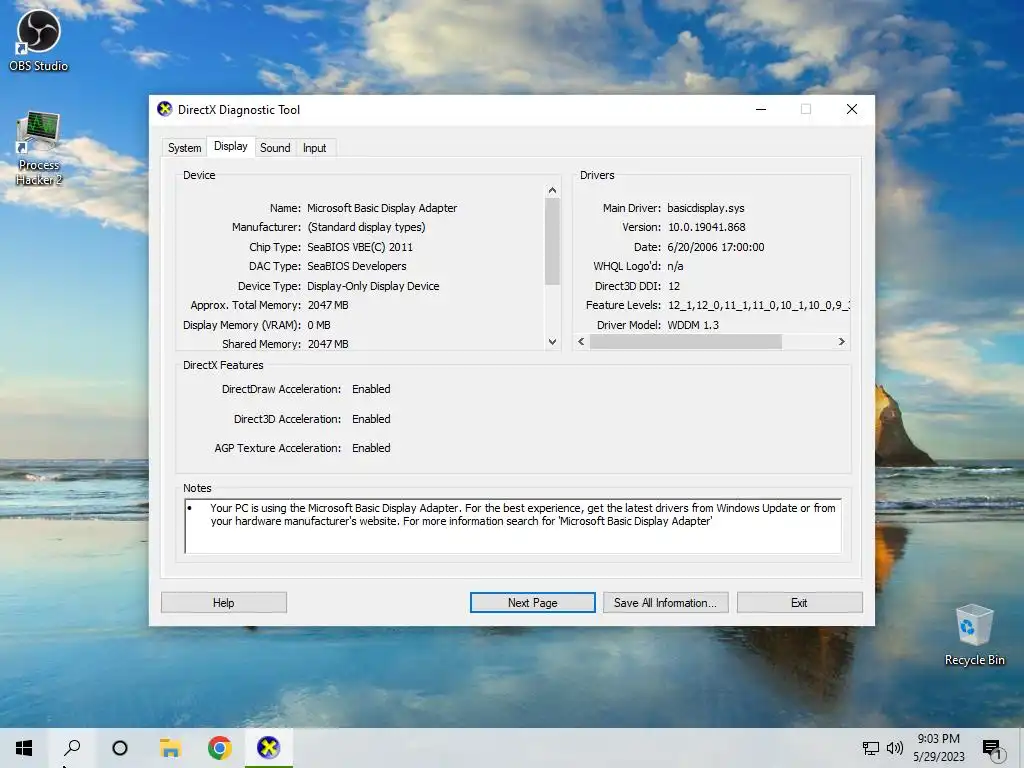1024x768 pixels.
Task: Click 'Display-Only Display Device' value
Action: coord(373,286)
